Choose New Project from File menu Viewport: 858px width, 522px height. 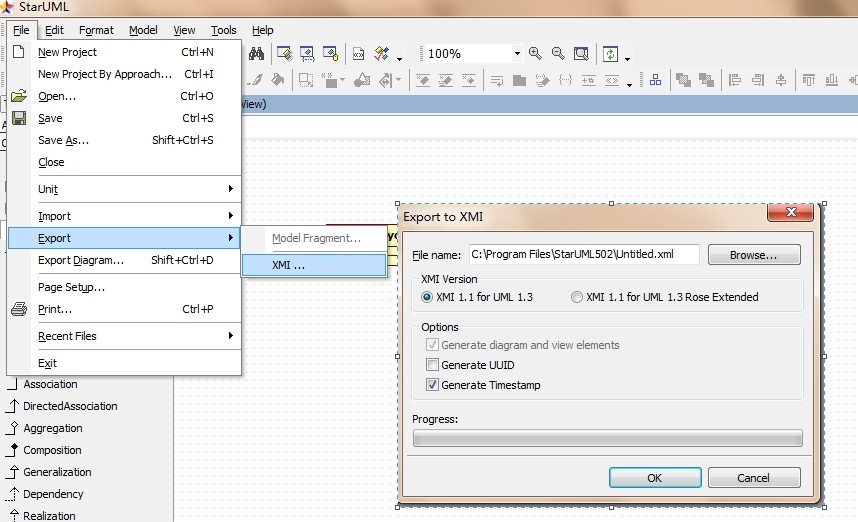click(124, 52)
